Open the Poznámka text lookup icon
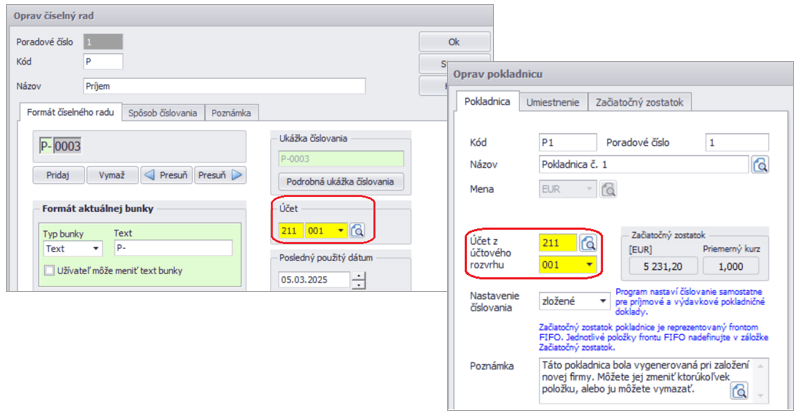The width and height of the screenshot is (801, 415). (740, 390)
